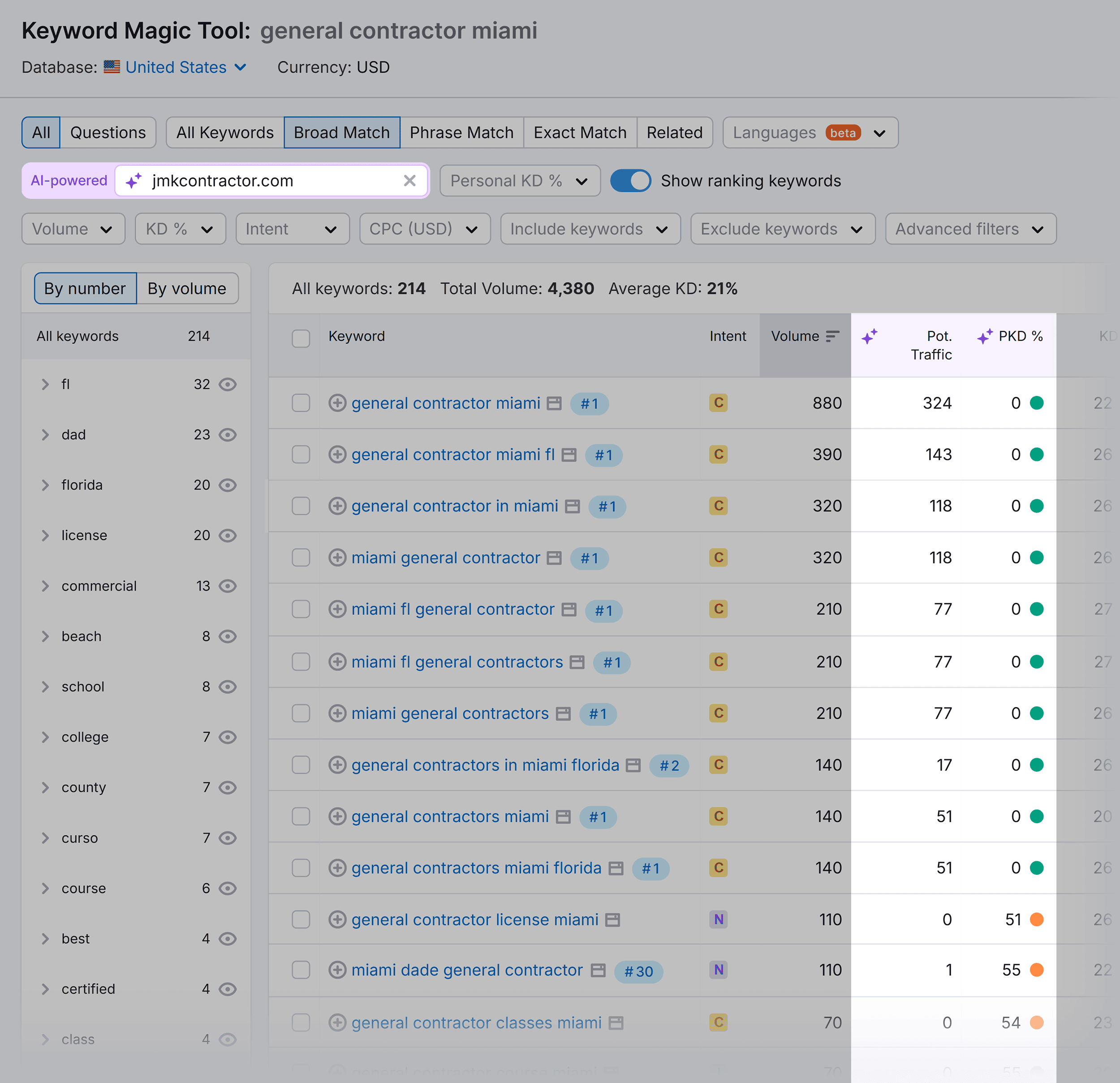
Task: Check the checkbox for miami general contractors
Action: coord(300,713)
